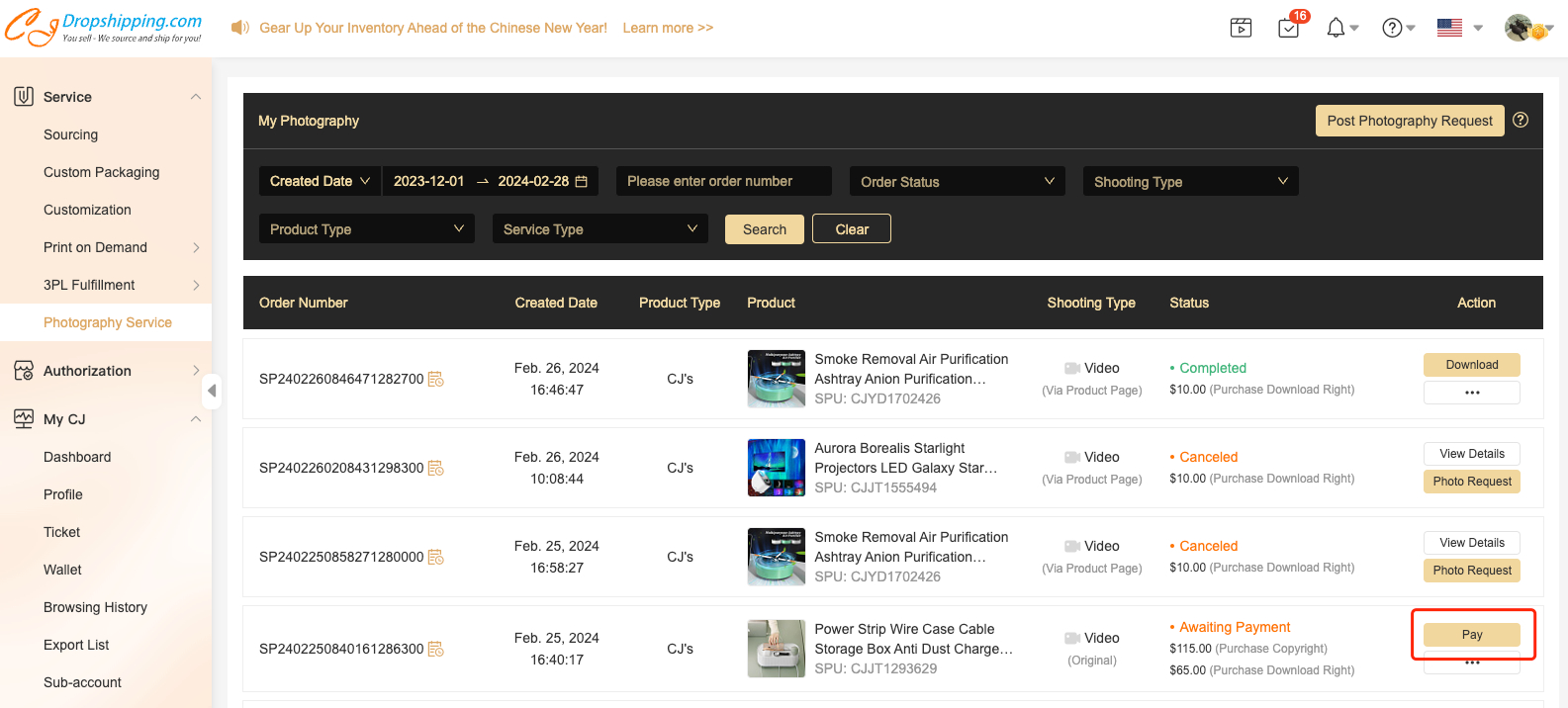Click help icon beside Post Photography Request
Image resolution: width=1568 pixels, height=708 pixels.
(1521, 120)
